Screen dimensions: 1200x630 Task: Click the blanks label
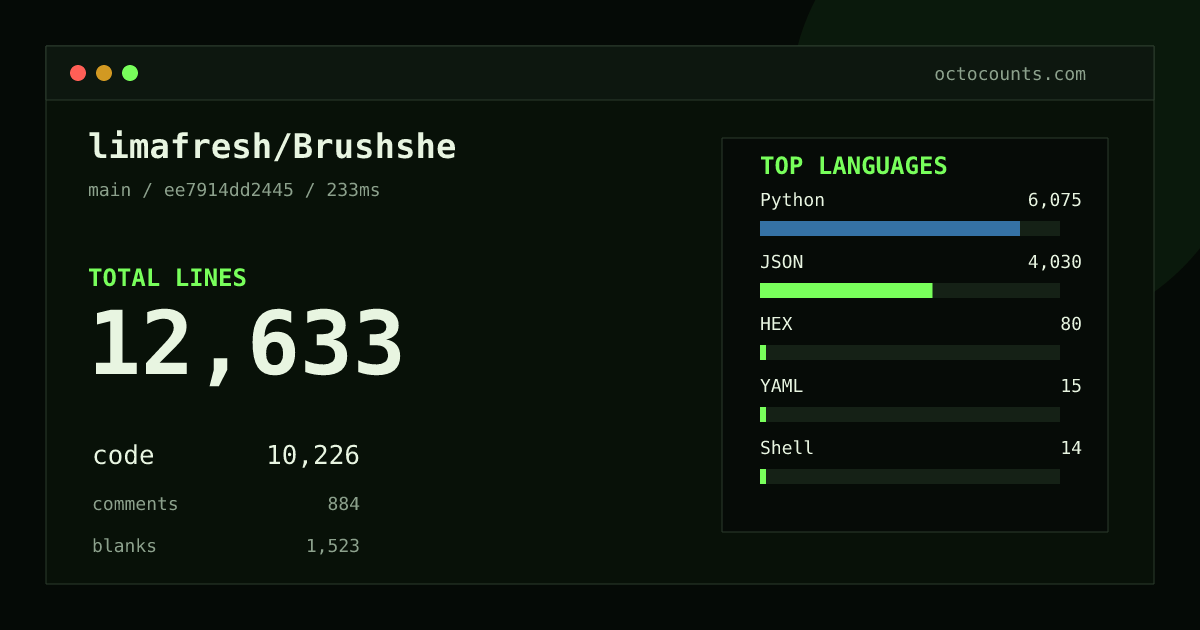(x=124, y=546)
